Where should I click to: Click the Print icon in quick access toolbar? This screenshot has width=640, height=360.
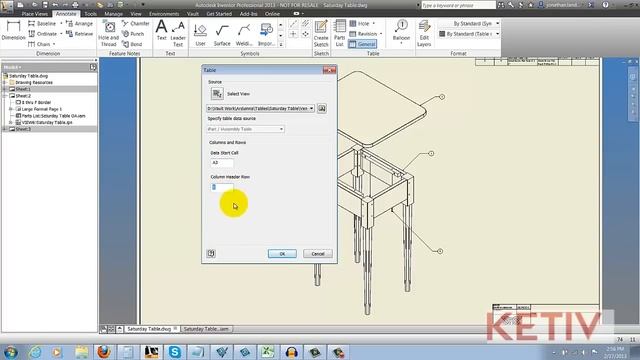pyautogui.click(x=75, y=5)
